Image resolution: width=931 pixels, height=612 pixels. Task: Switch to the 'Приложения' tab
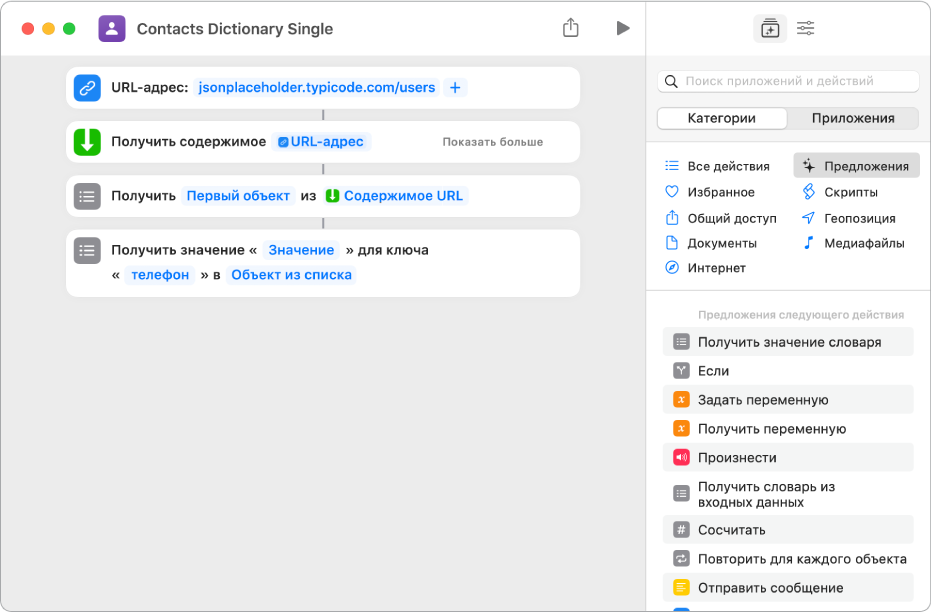click(852, 118)
